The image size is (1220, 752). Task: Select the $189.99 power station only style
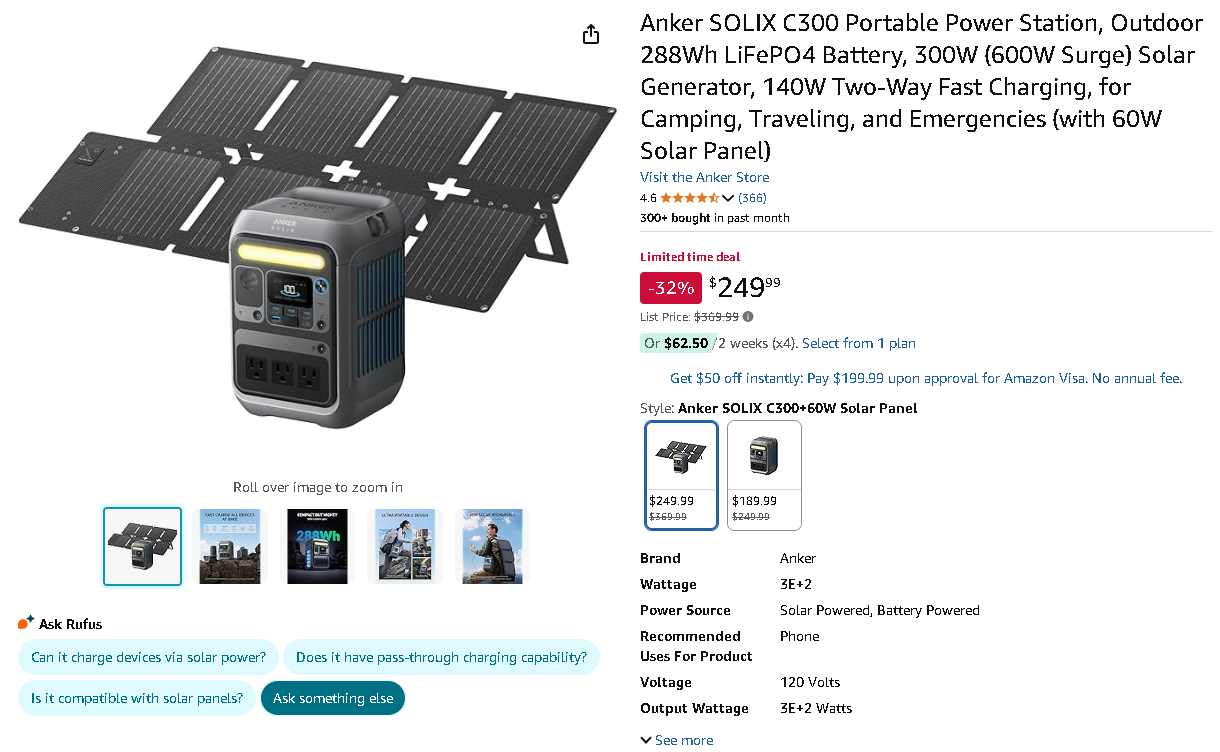[763, 475]
